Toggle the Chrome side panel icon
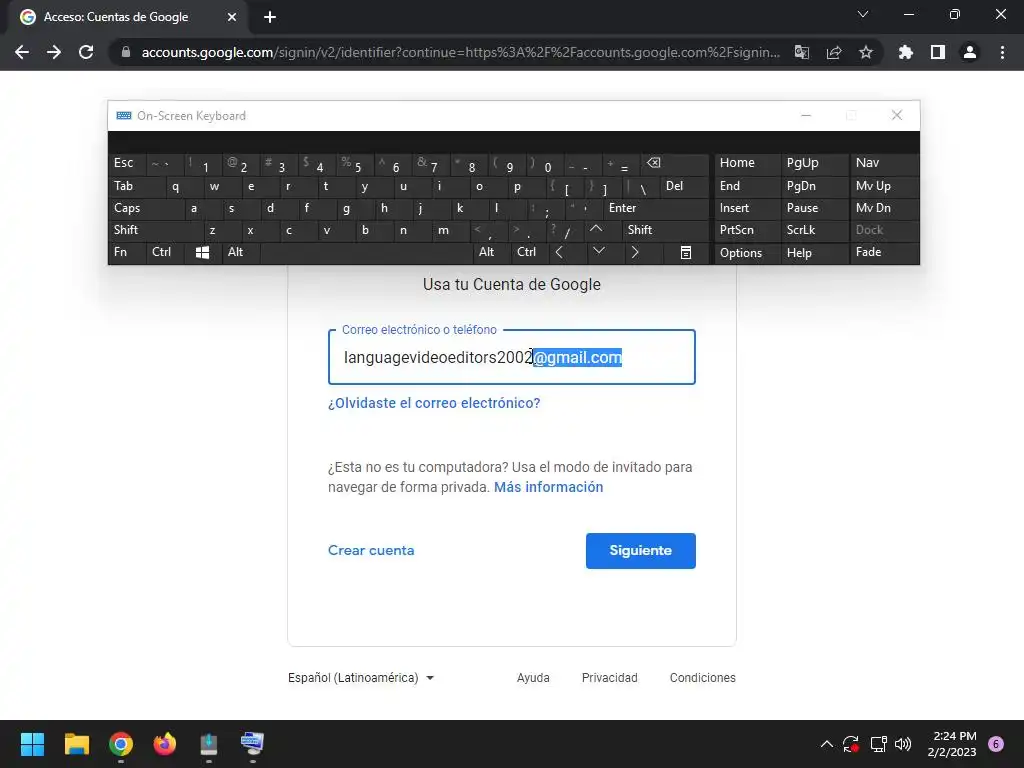1024x768 pixels. pos(938,52)
